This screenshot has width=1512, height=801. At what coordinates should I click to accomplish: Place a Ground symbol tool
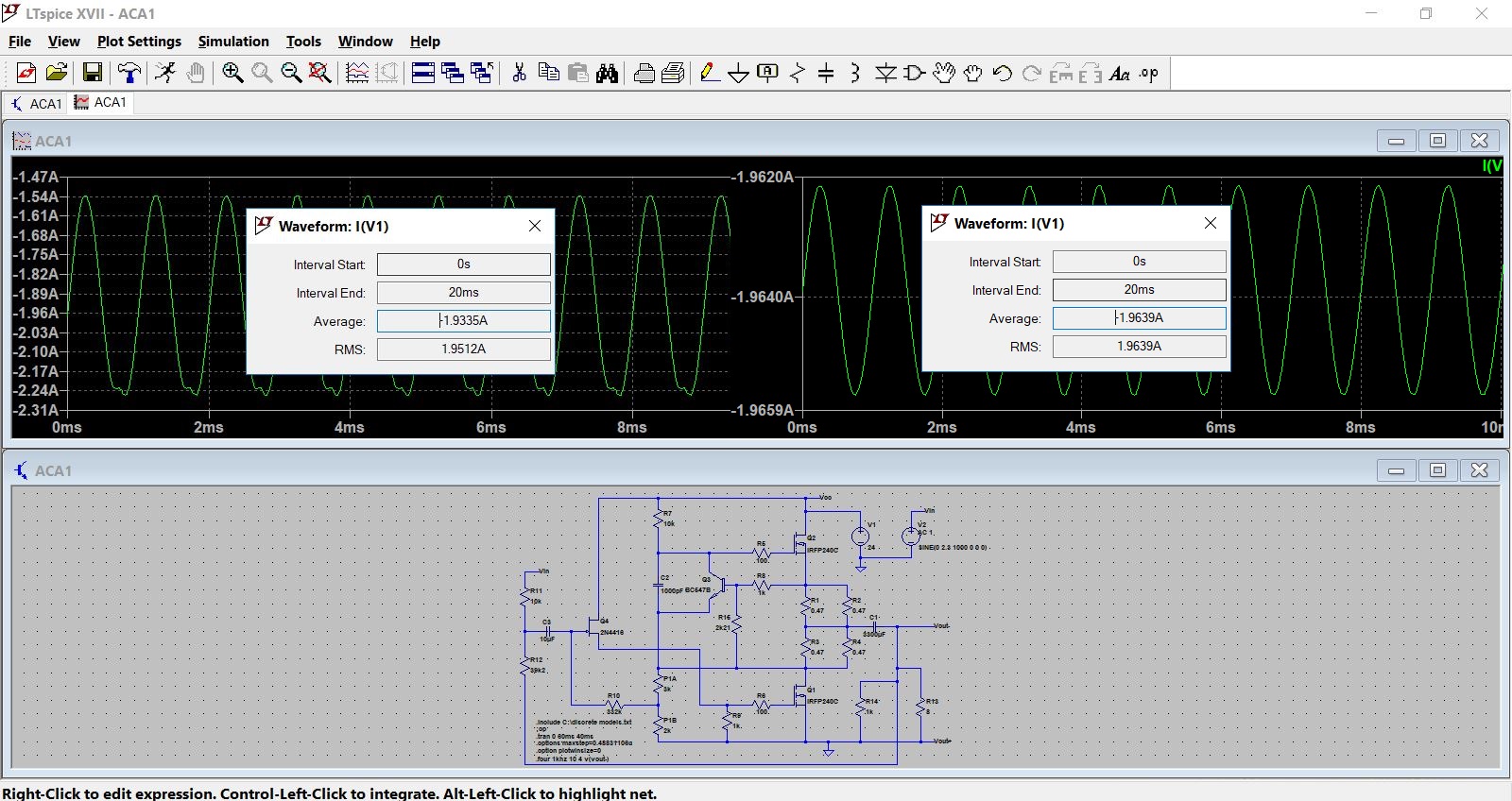(739, 73)
